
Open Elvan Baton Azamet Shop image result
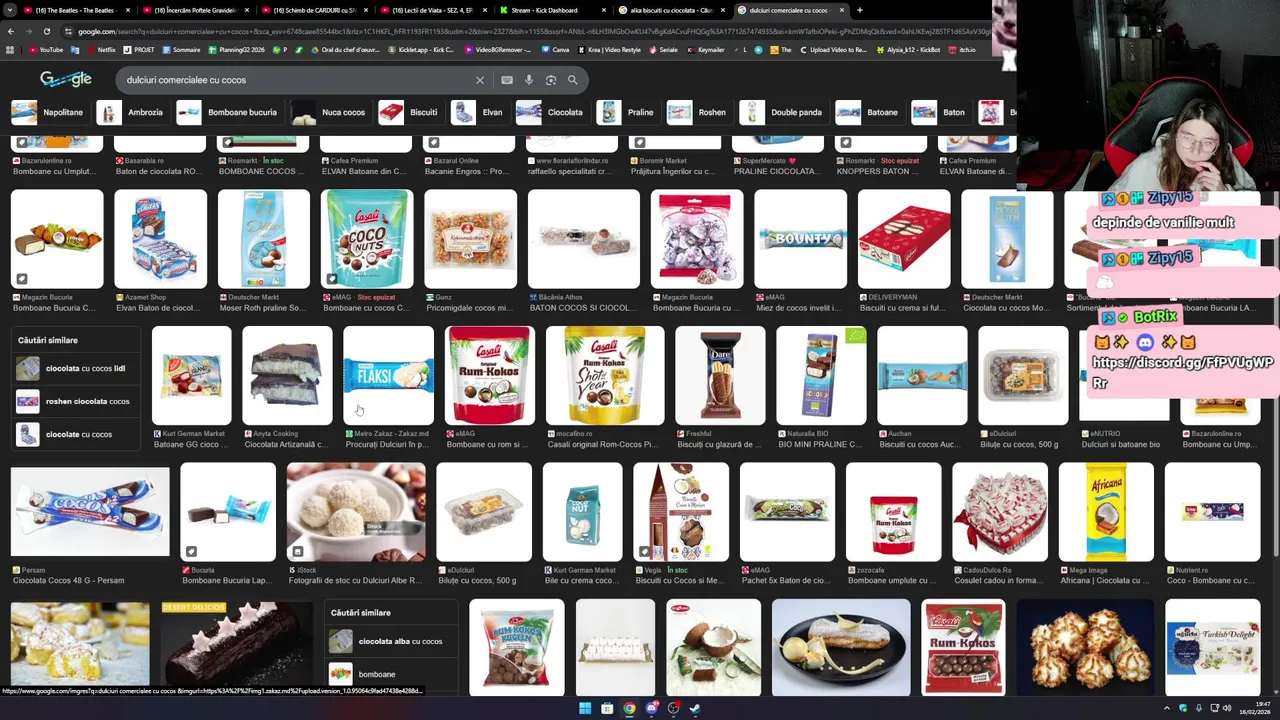[160, 239]
